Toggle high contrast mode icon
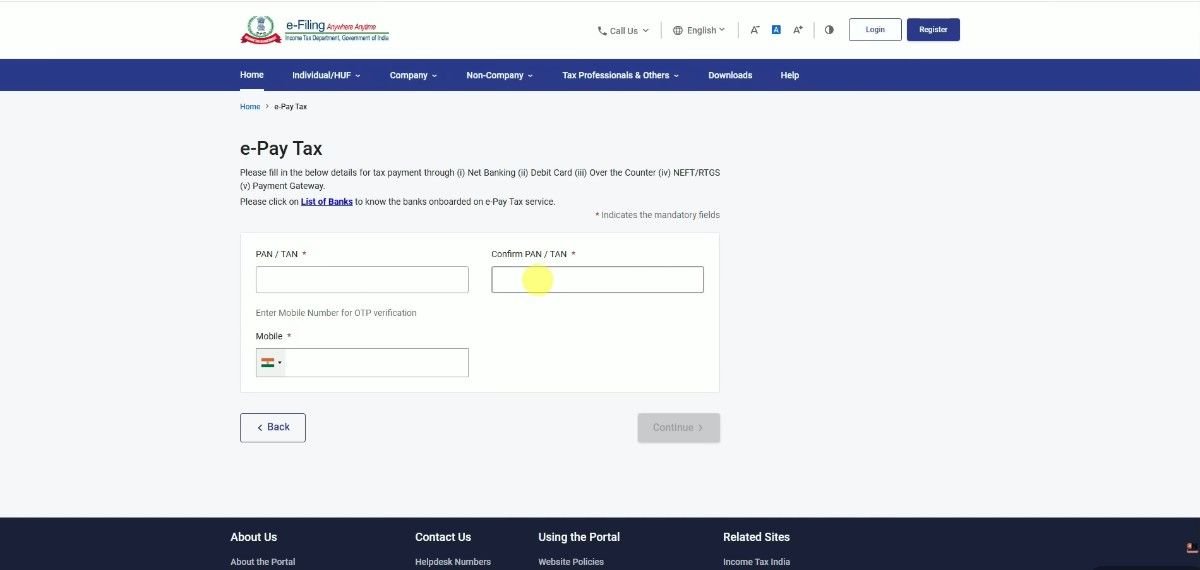 tap(829, 30)
